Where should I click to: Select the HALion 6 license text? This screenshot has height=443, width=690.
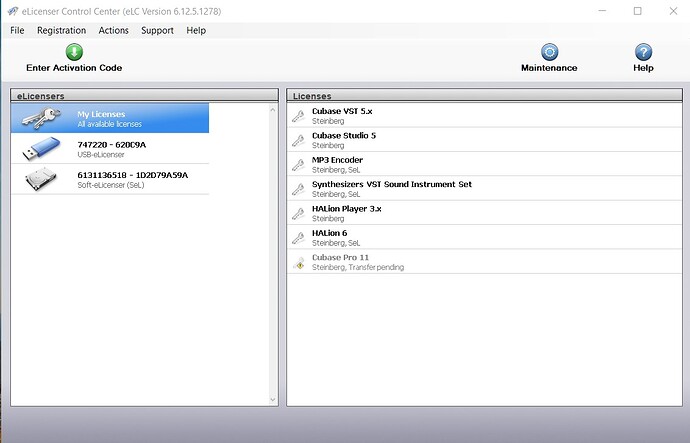(330, 233)
